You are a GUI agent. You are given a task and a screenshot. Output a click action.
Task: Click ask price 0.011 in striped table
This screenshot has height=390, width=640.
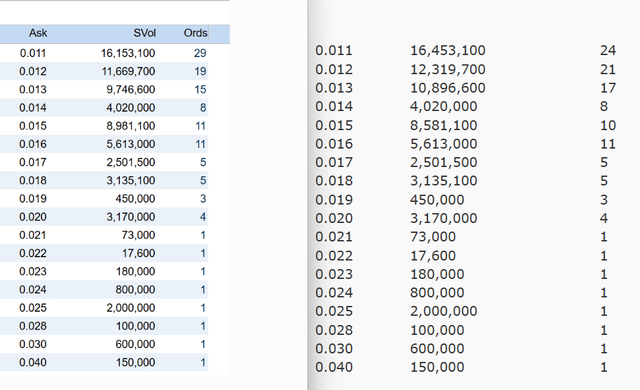[33, 53]
